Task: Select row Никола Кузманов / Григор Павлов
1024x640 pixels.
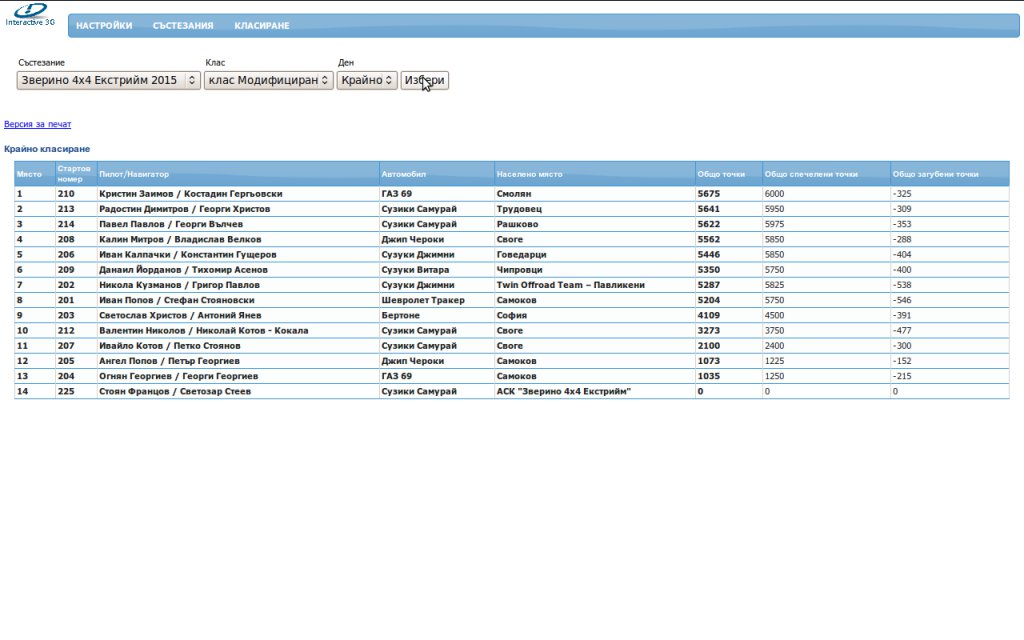Action: click(x=511, y=285)
